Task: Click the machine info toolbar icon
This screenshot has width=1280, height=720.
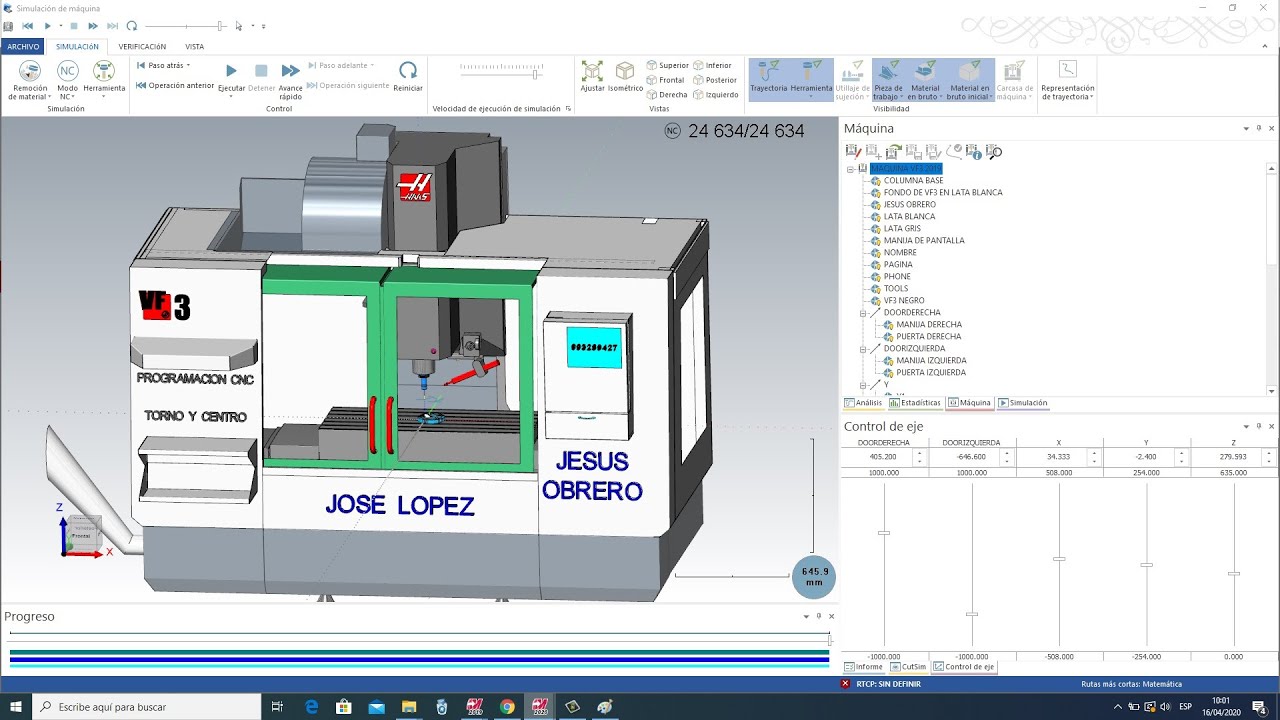Action: click(974, 152)
